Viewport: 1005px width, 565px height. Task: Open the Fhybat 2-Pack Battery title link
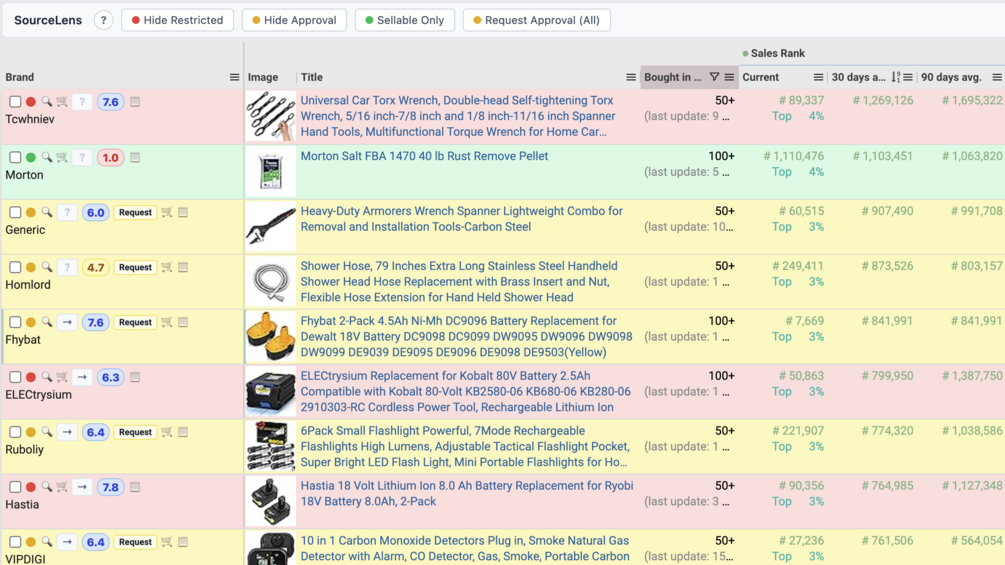(466, 337)
